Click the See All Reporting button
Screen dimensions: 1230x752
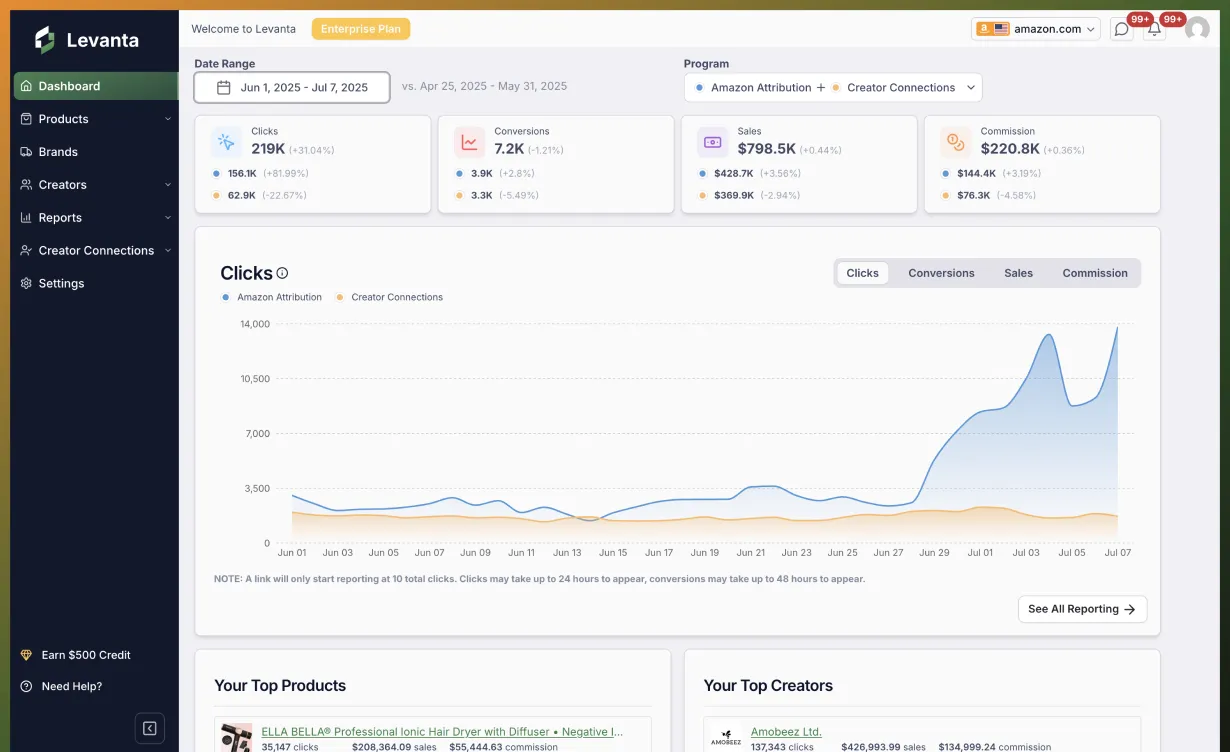pos(1082,608)
